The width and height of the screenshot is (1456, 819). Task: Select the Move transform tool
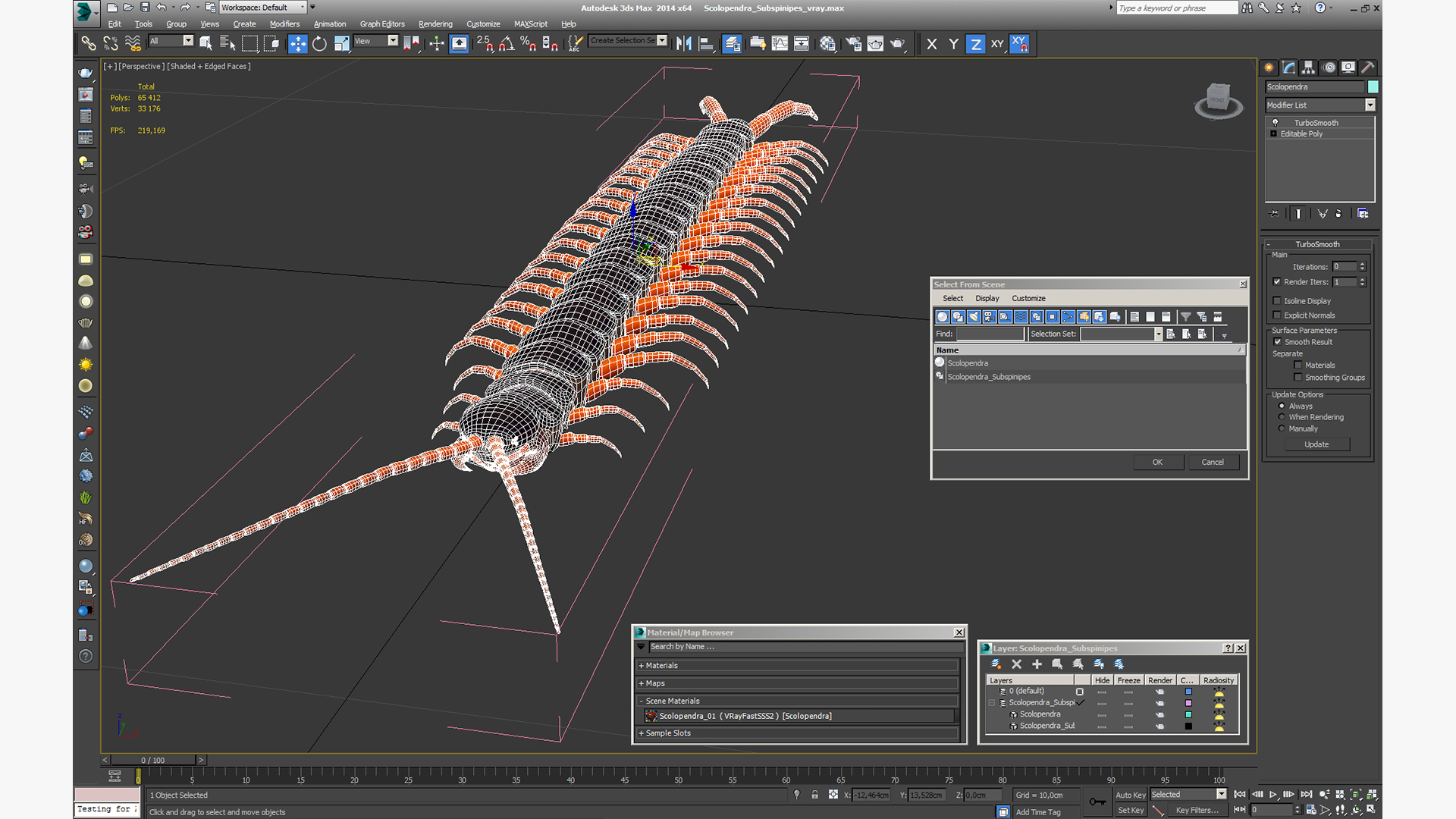click(x=297, y=44)
